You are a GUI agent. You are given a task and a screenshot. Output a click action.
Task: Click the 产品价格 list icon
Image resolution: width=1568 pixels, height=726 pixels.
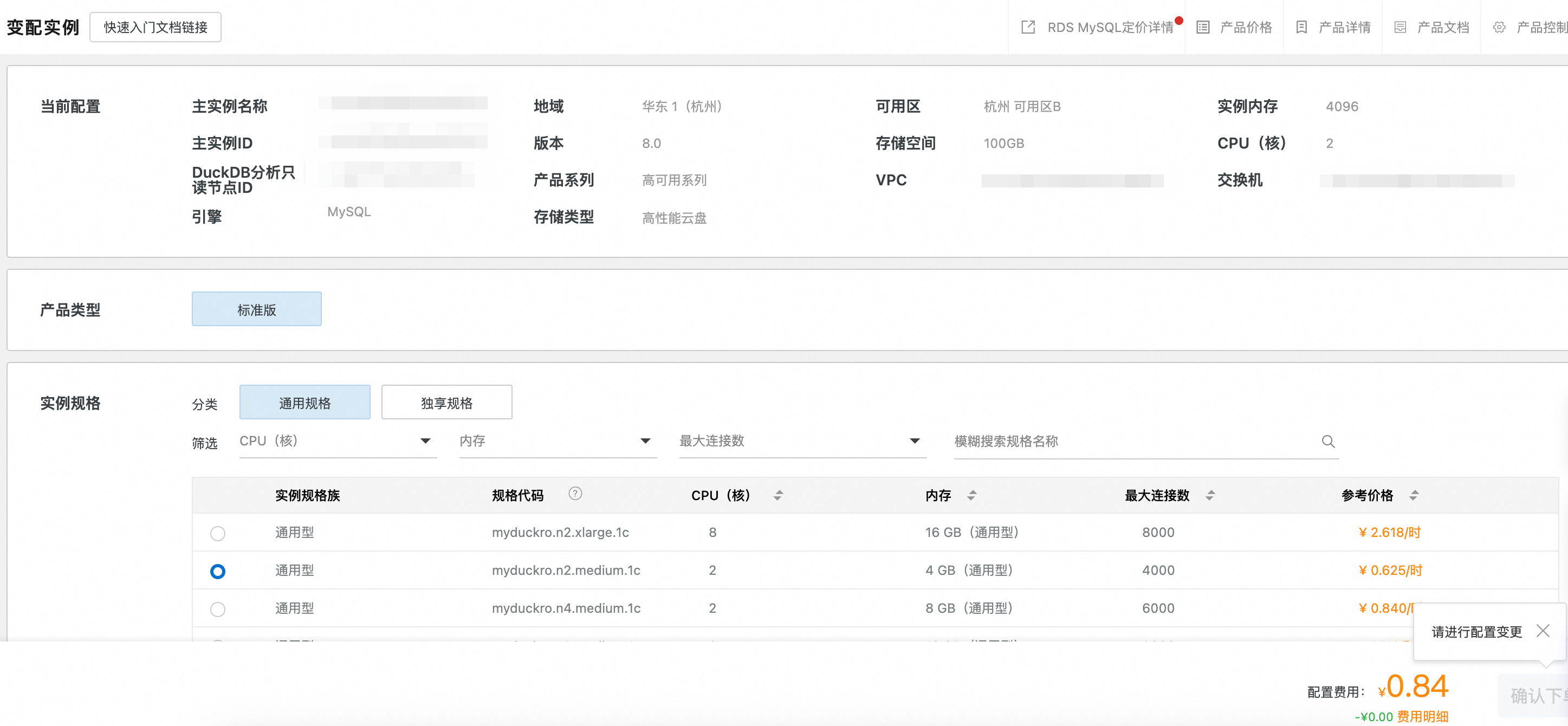tap(1202, 28)
